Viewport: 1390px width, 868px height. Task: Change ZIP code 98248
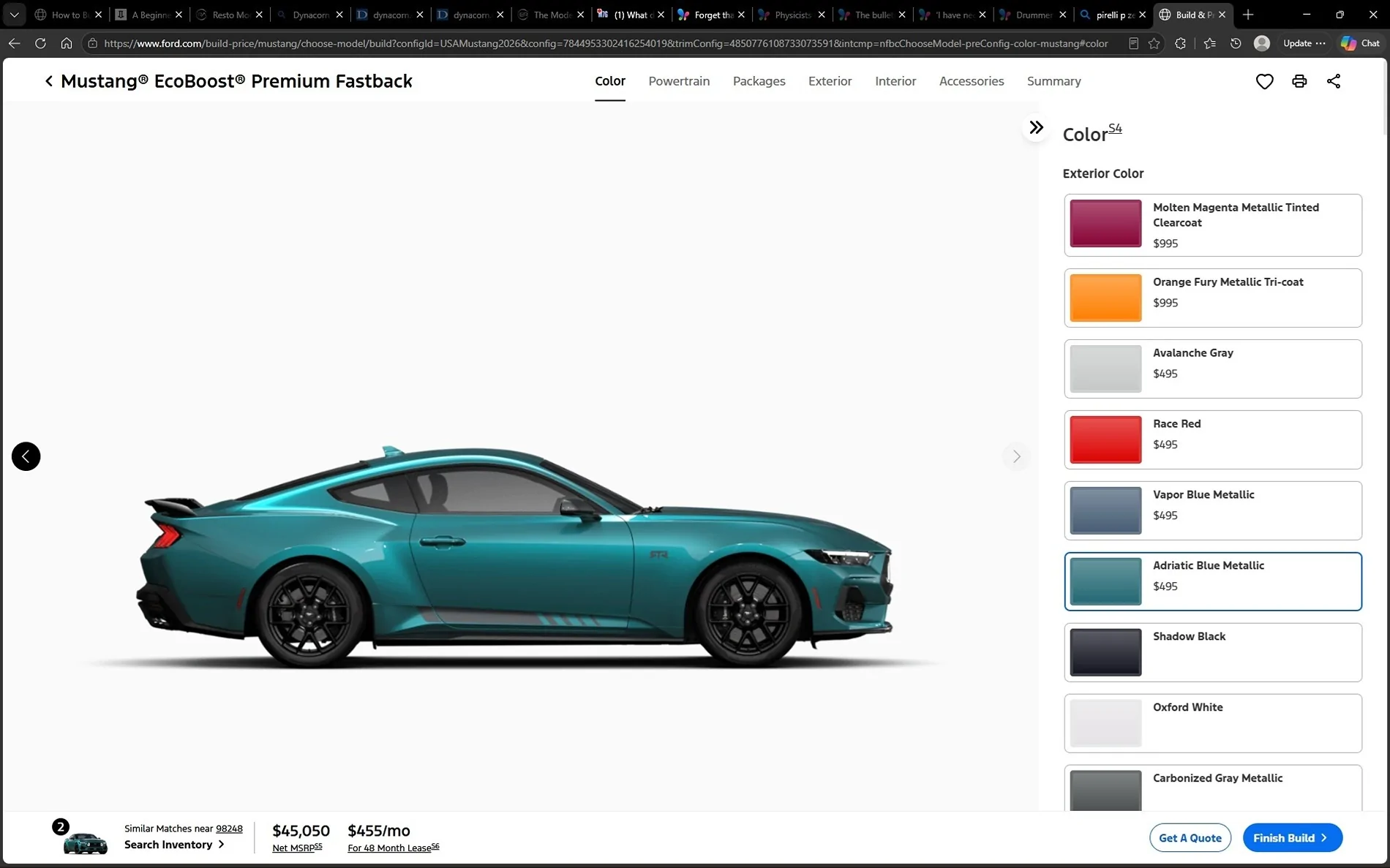229,829
